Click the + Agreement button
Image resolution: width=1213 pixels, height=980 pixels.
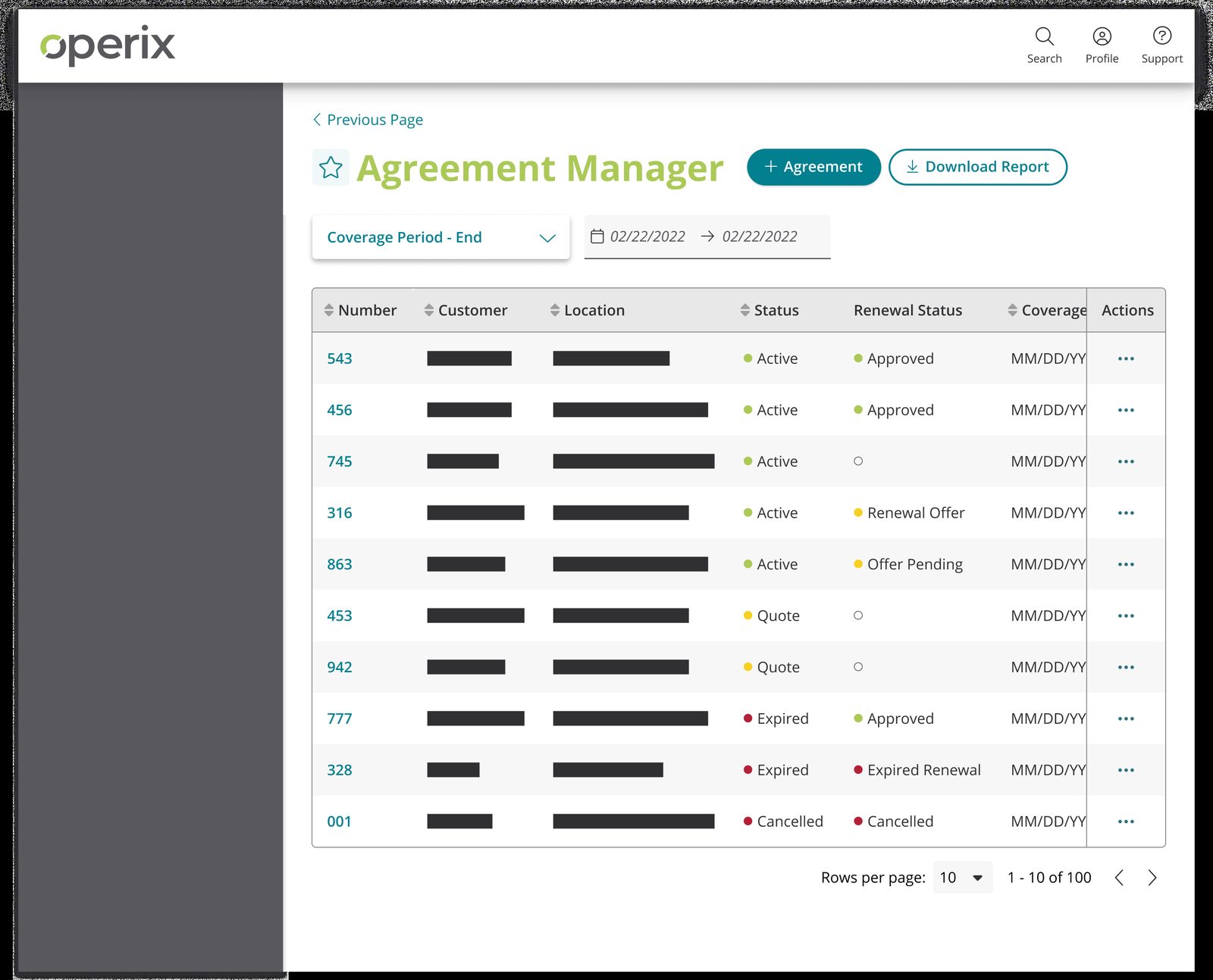(813, 167)
